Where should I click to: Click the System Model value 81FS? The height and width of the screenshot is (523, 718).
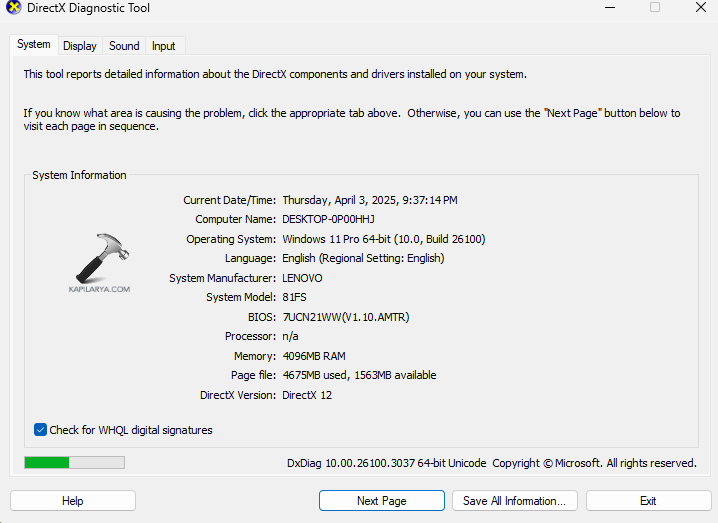click(x=294, y=297)
